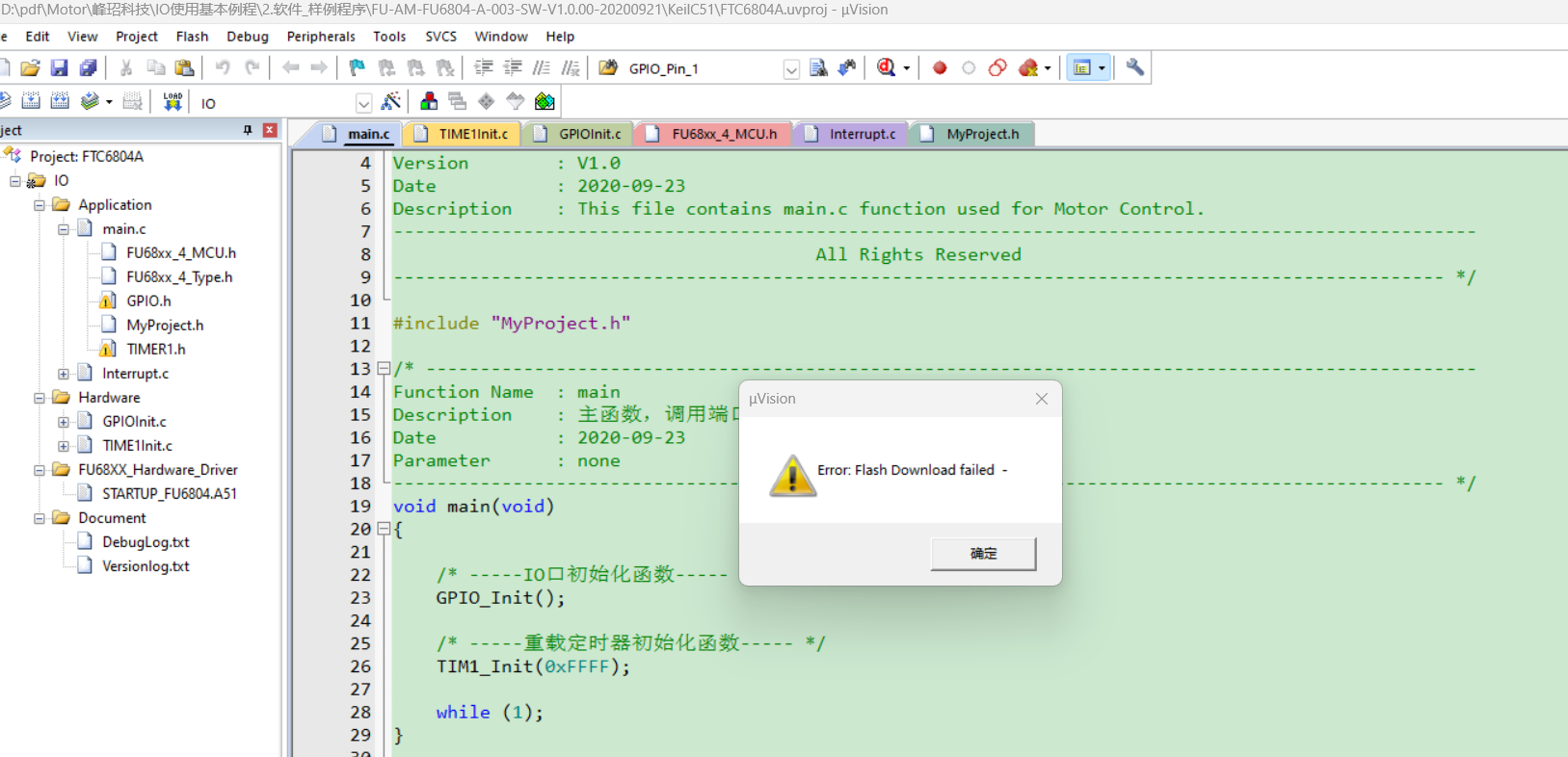Screen dimensions: 1568x757
Task: Close the Project panel with red X
Action: point(270,130)
